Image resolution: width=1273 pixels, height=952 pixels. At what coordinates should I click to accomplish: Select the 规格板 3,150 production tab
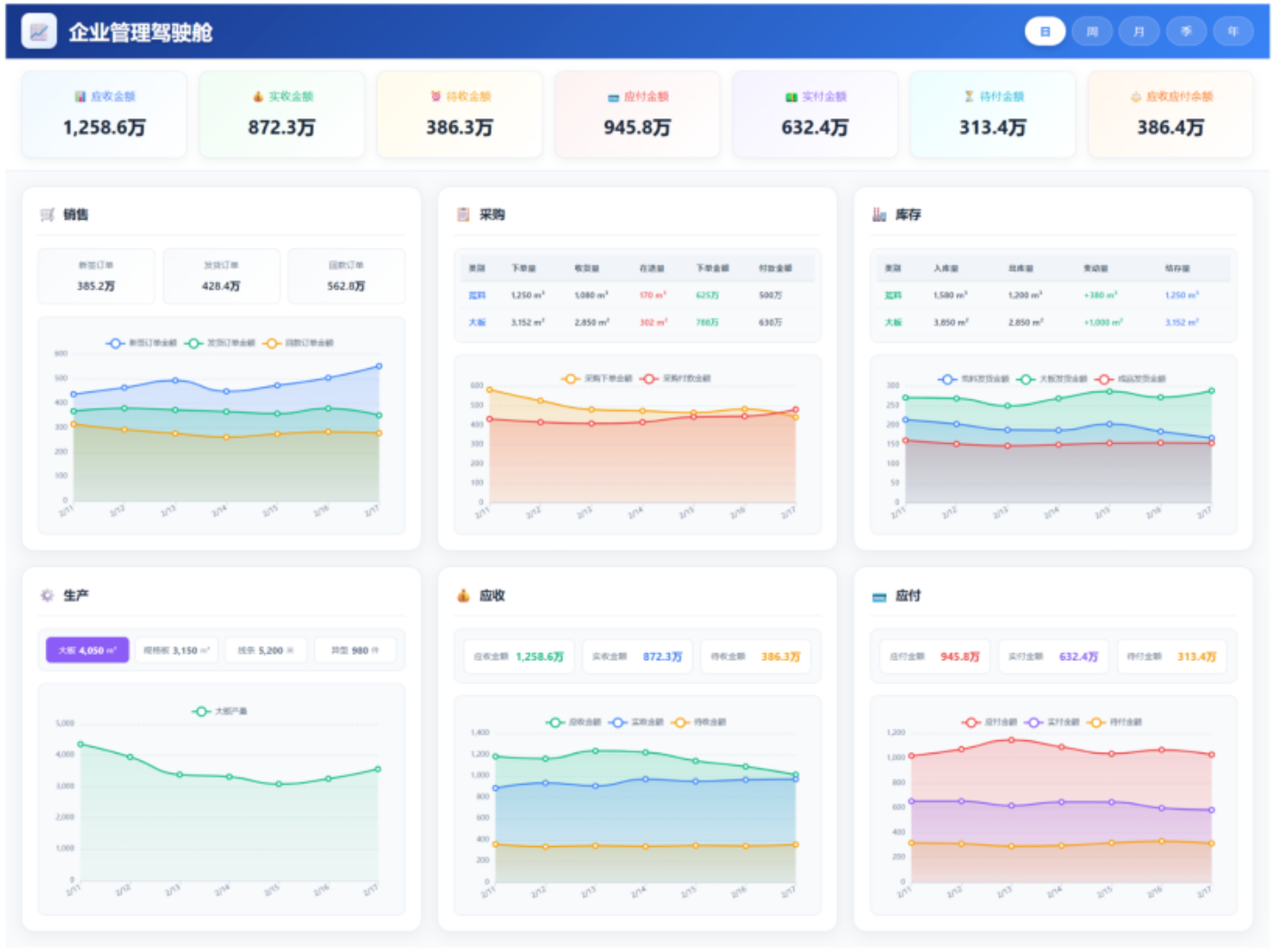point(176,650)
